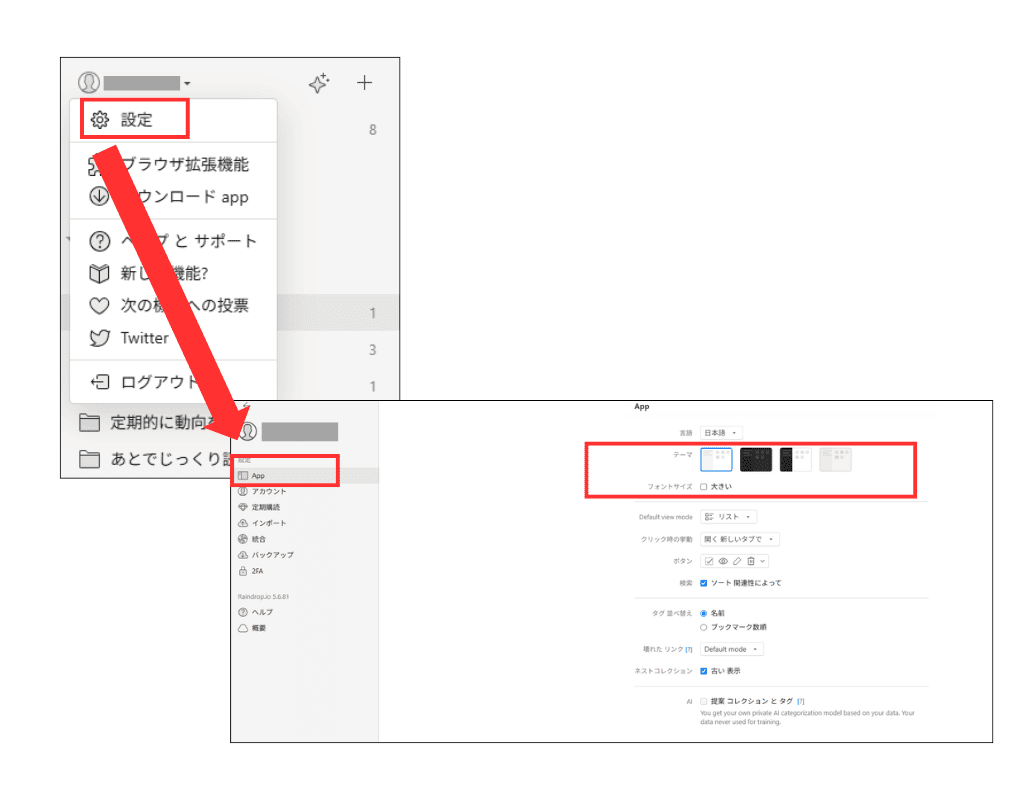Viewport: 1024px width, 800px height.
Task: Click the Twitter bird icon
Action: (99, 338)
